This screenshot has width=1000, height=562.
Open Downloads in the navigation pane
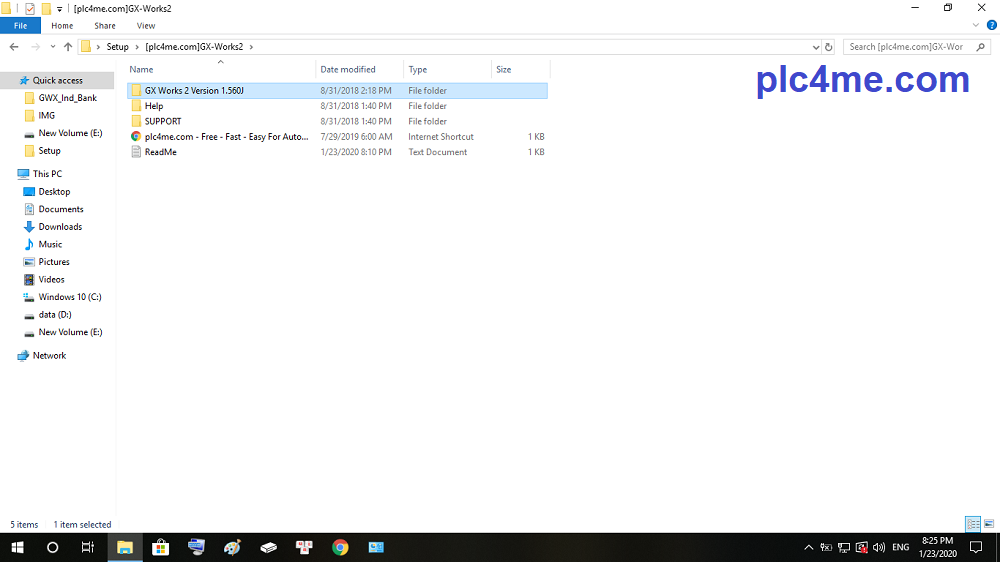pyautogui.click(x=60, y=226)
